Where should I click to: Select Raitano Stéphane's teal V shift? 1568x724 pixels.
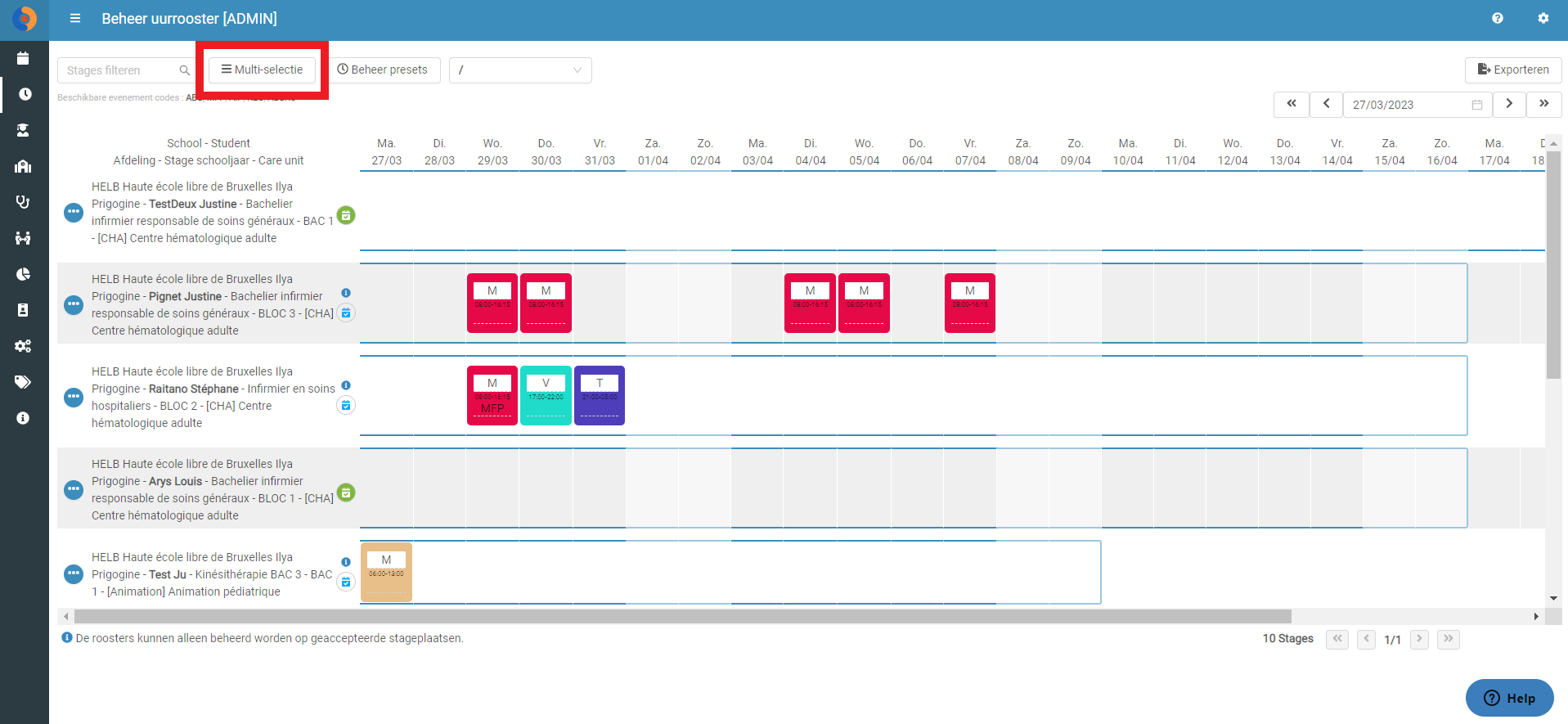point(546,395)
